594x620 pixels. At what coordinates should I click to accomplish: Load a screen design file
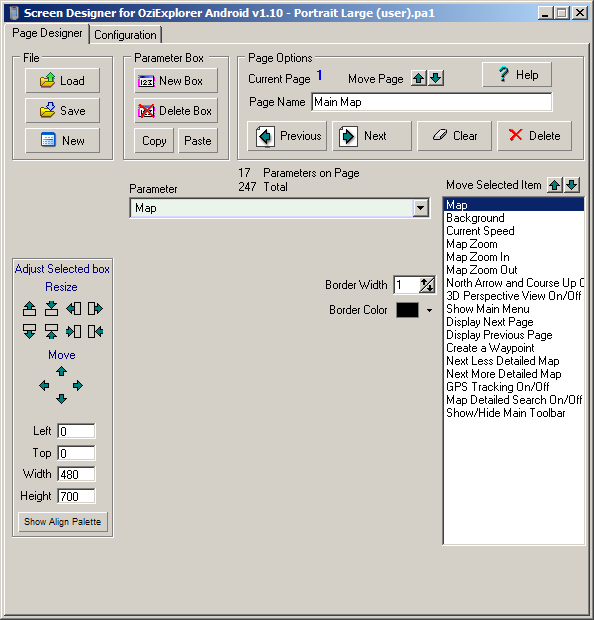[x=62, y=80]
